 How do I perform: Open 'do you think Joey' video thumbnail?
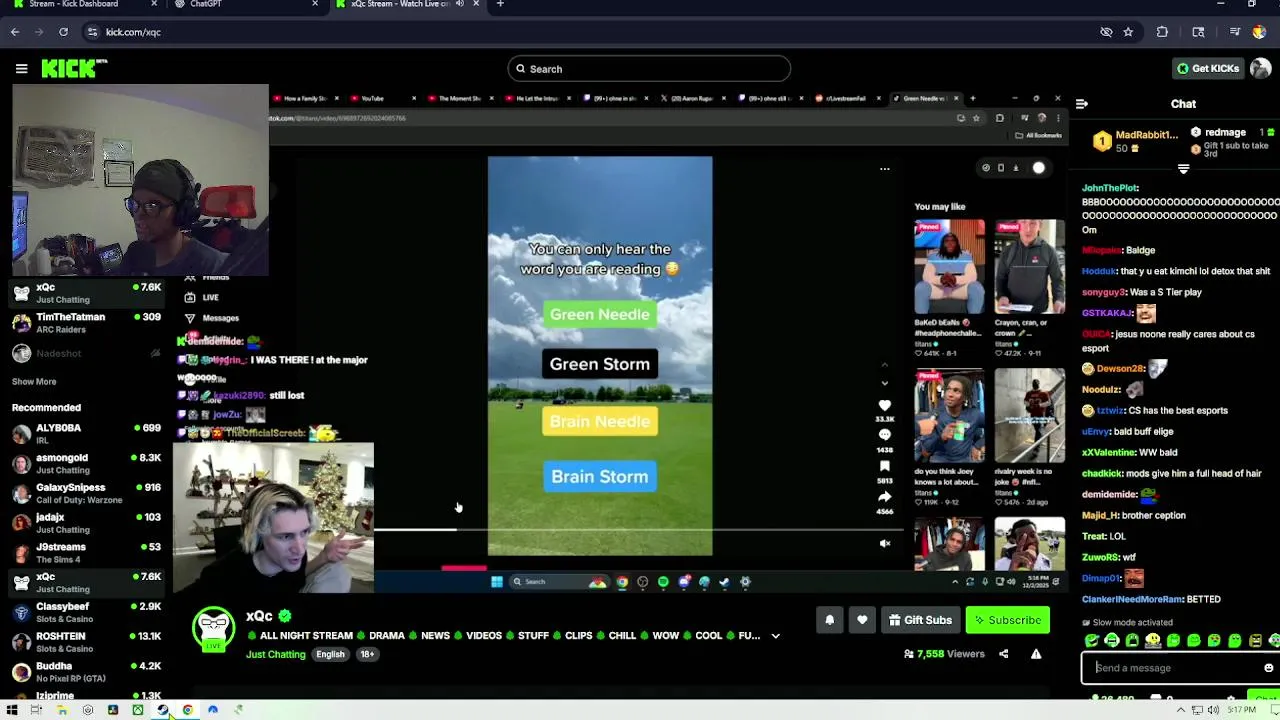949,416
